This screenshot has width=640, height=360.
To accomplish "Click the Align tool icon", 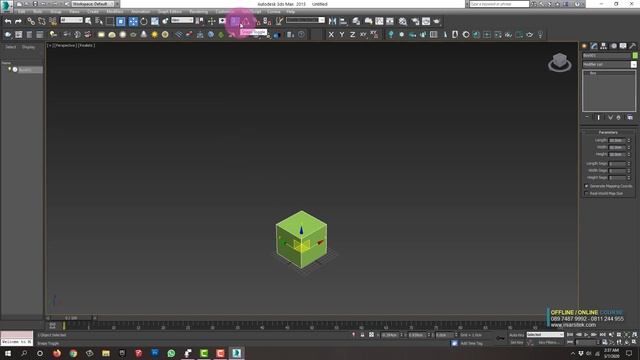I will (x=343, y=21).
